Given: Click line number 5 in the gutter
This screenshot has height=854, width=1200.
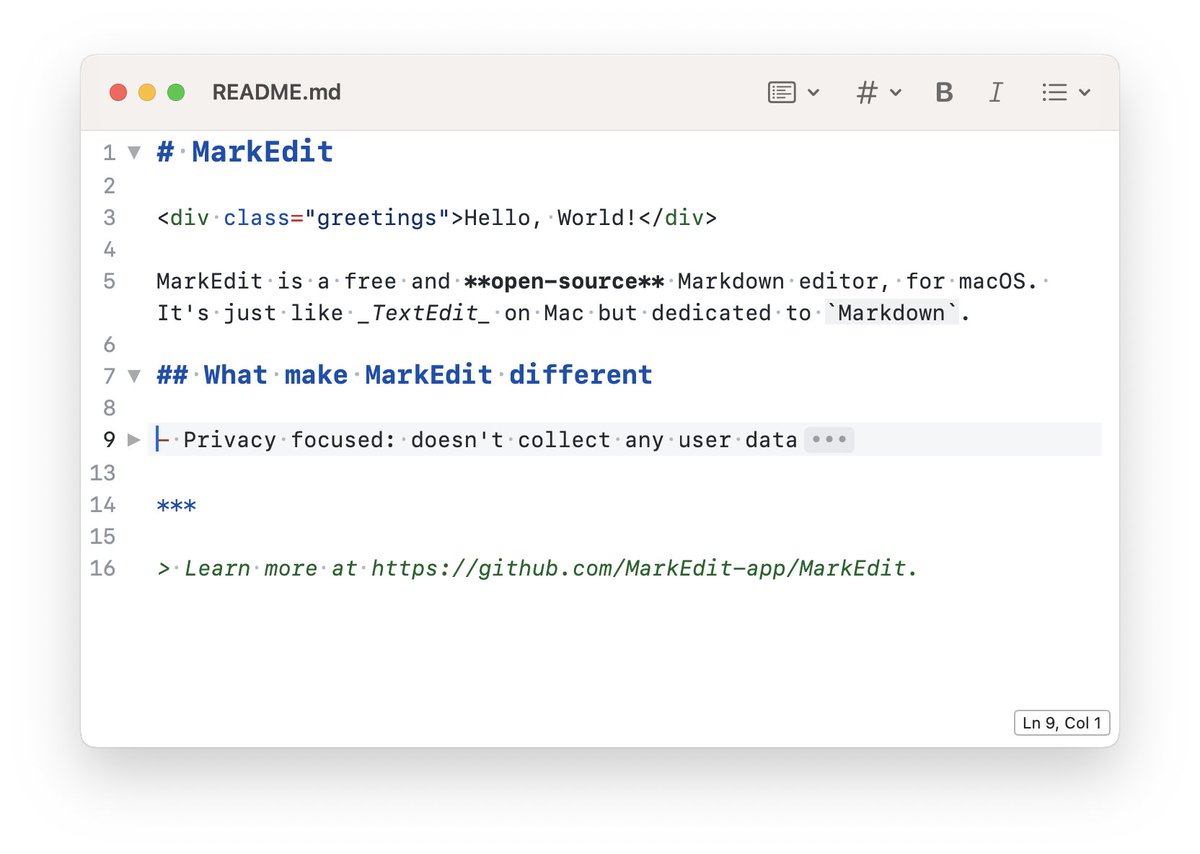Looking at the screenshot, I should coord(109,281).
